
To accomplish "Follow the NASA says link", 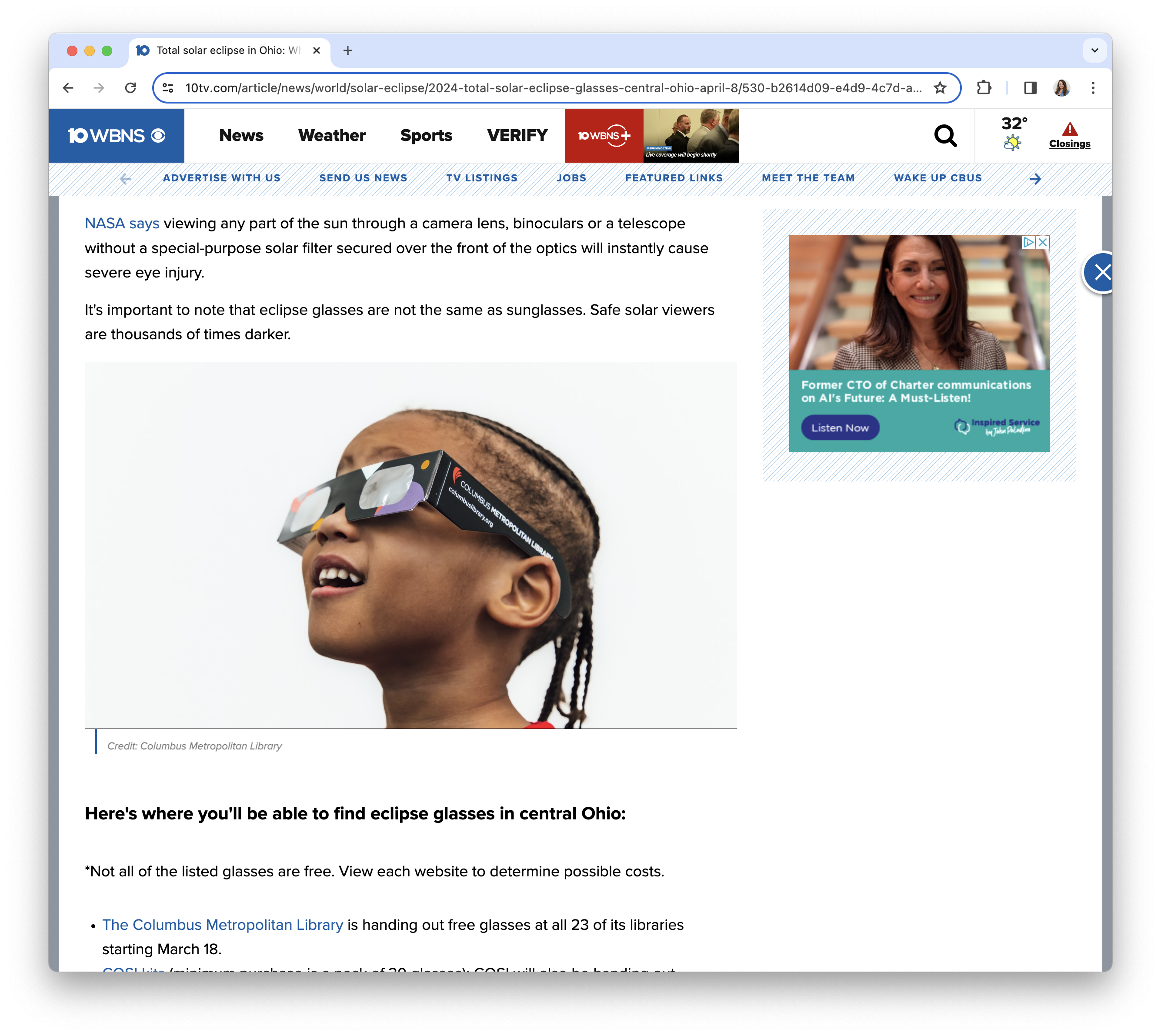I will coord(122,223).
